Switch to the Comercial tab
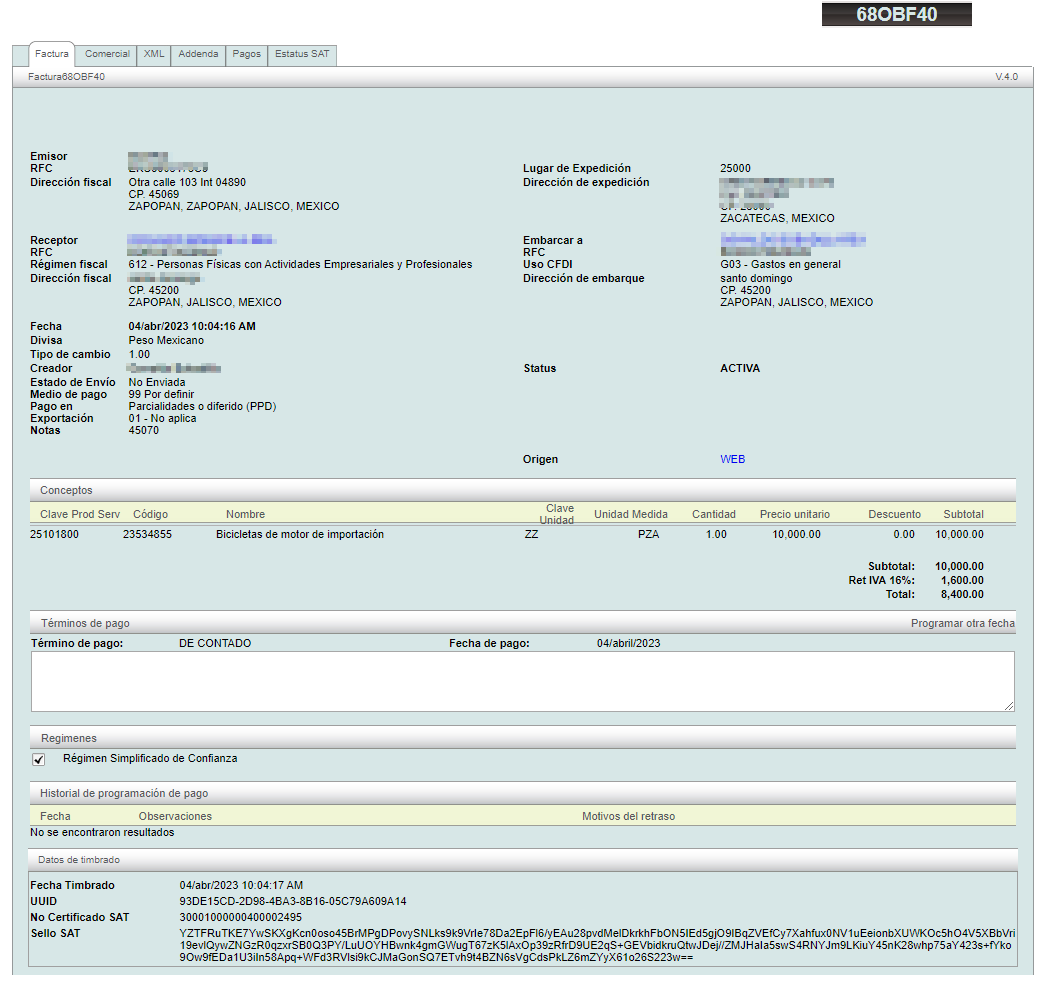This screenshot has height=985, width=1046. [107, 54]
